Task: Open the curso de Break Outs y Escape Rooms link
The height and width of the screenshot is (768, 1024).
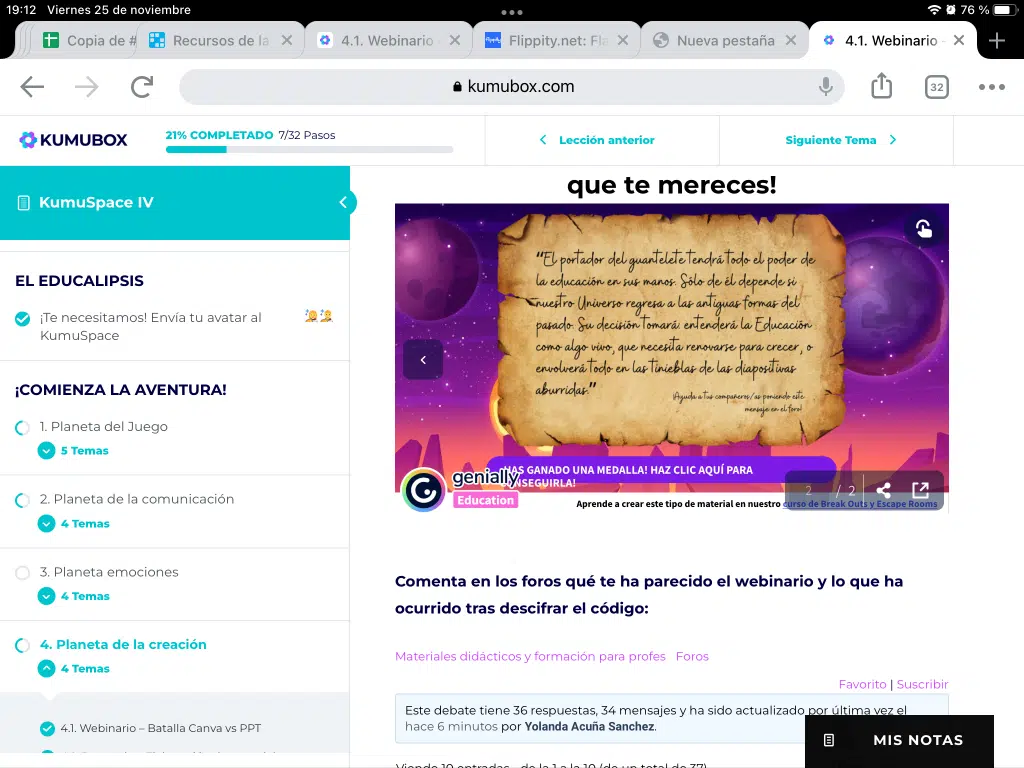Action: click(x=859, y=504)
